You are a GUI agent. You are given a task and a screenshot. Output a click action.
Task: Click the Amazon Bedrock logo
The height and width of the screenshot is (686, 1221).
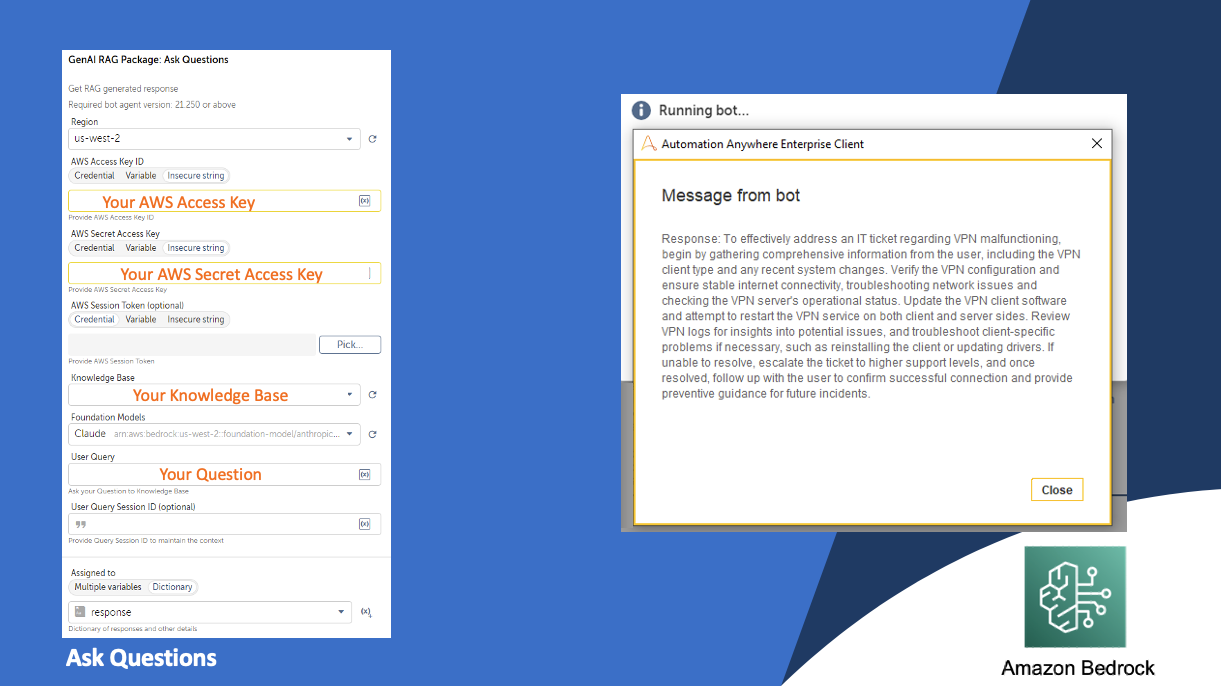point(1075,597)
